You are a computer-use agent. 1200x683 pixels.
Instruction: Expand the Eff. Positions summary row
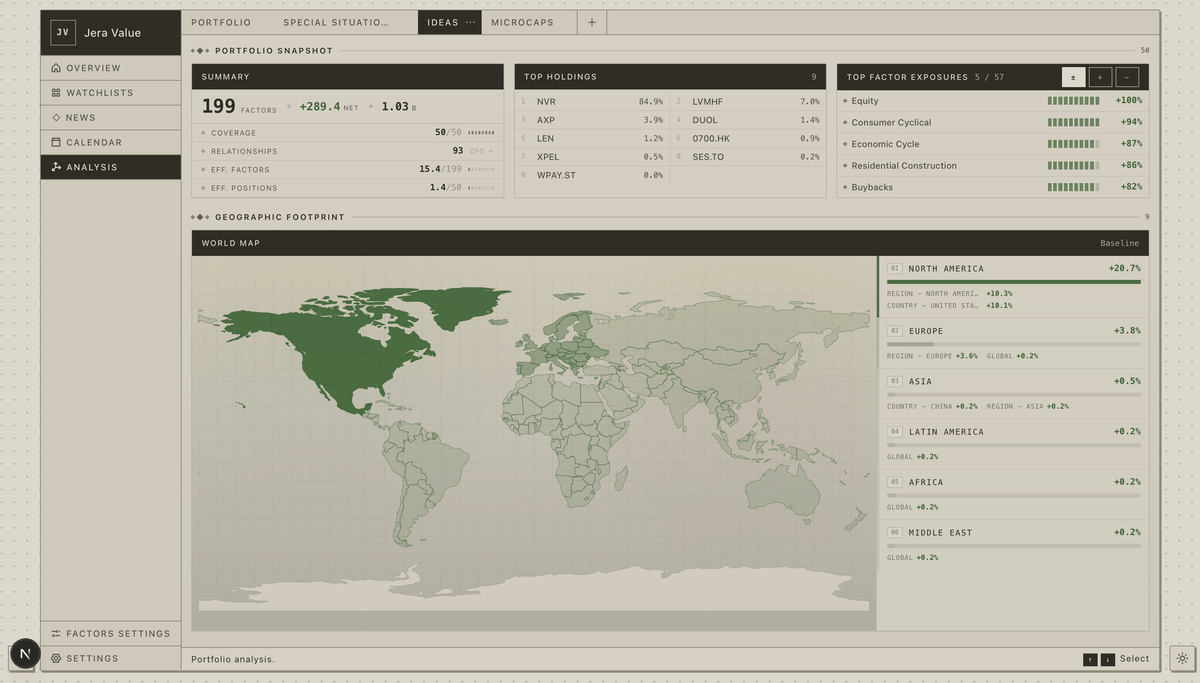348,187
